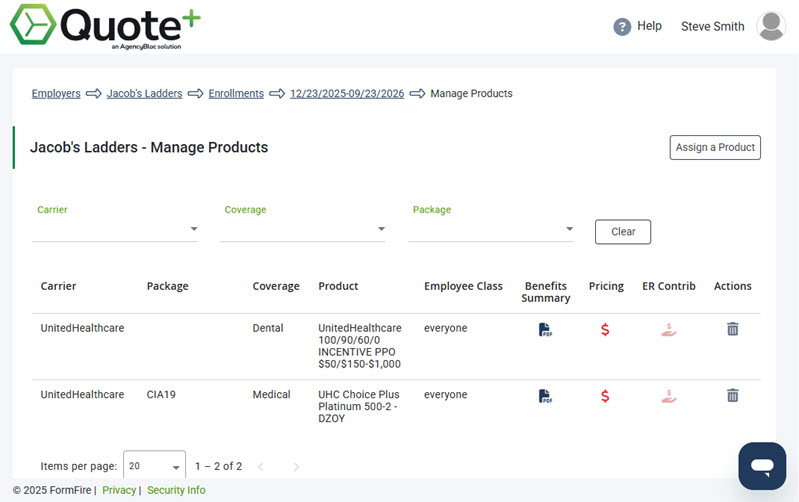
Task: Click the Clear filters button
Action: pos(623,232)
